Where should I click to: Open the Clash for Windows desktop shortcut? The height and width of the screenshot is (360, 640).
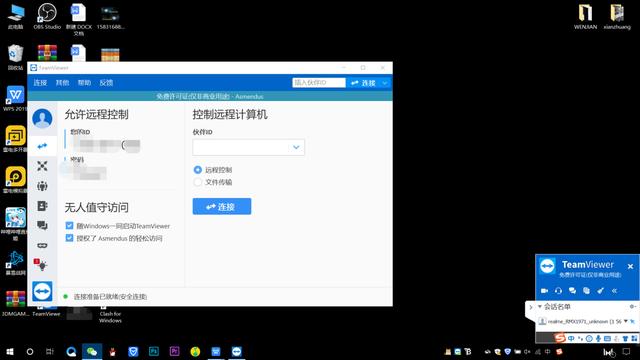[110, 315]
